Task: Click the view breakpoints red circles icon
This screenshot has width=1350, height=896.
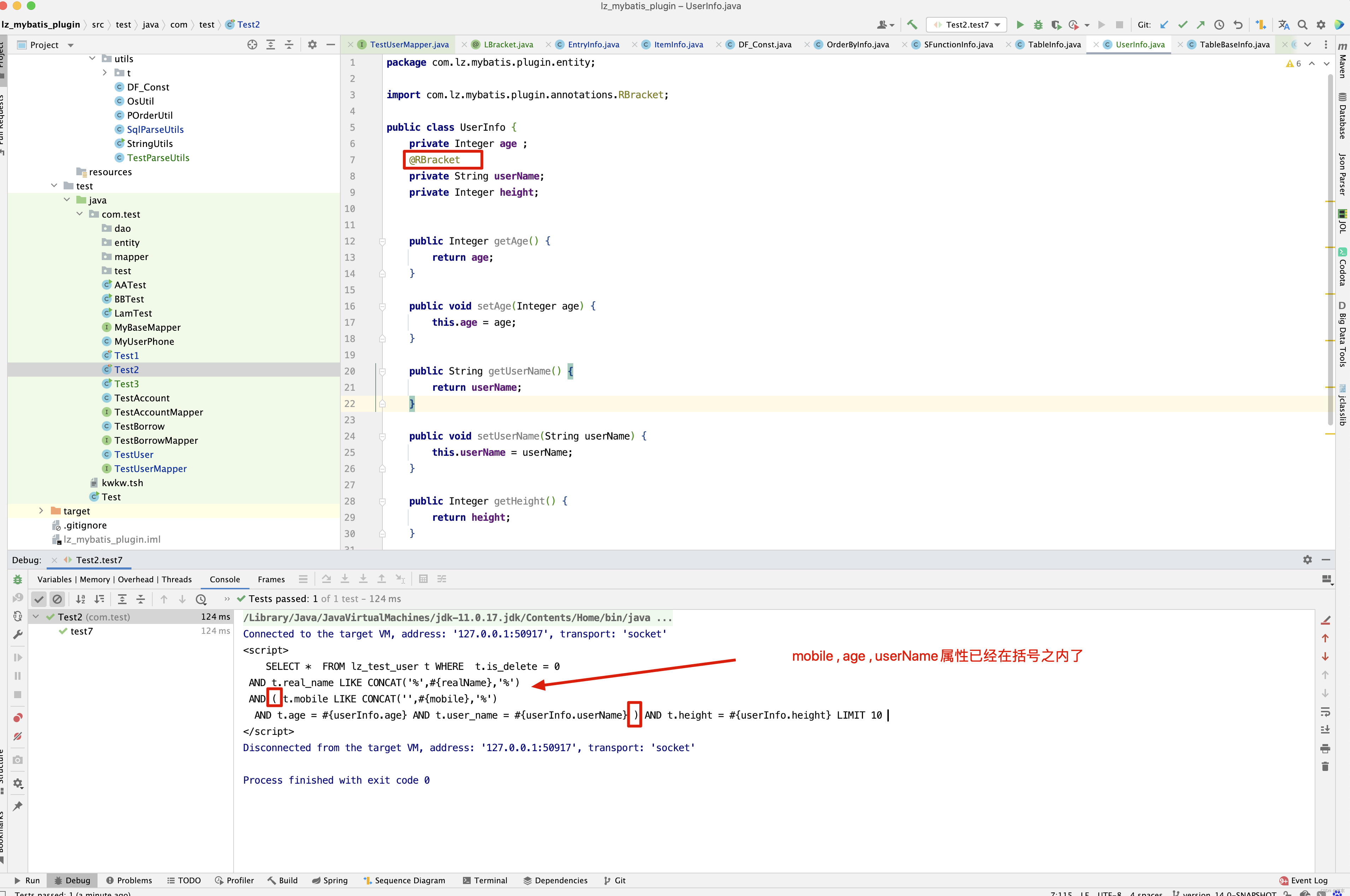Action: pyautogui.click(x=18, y=718)
